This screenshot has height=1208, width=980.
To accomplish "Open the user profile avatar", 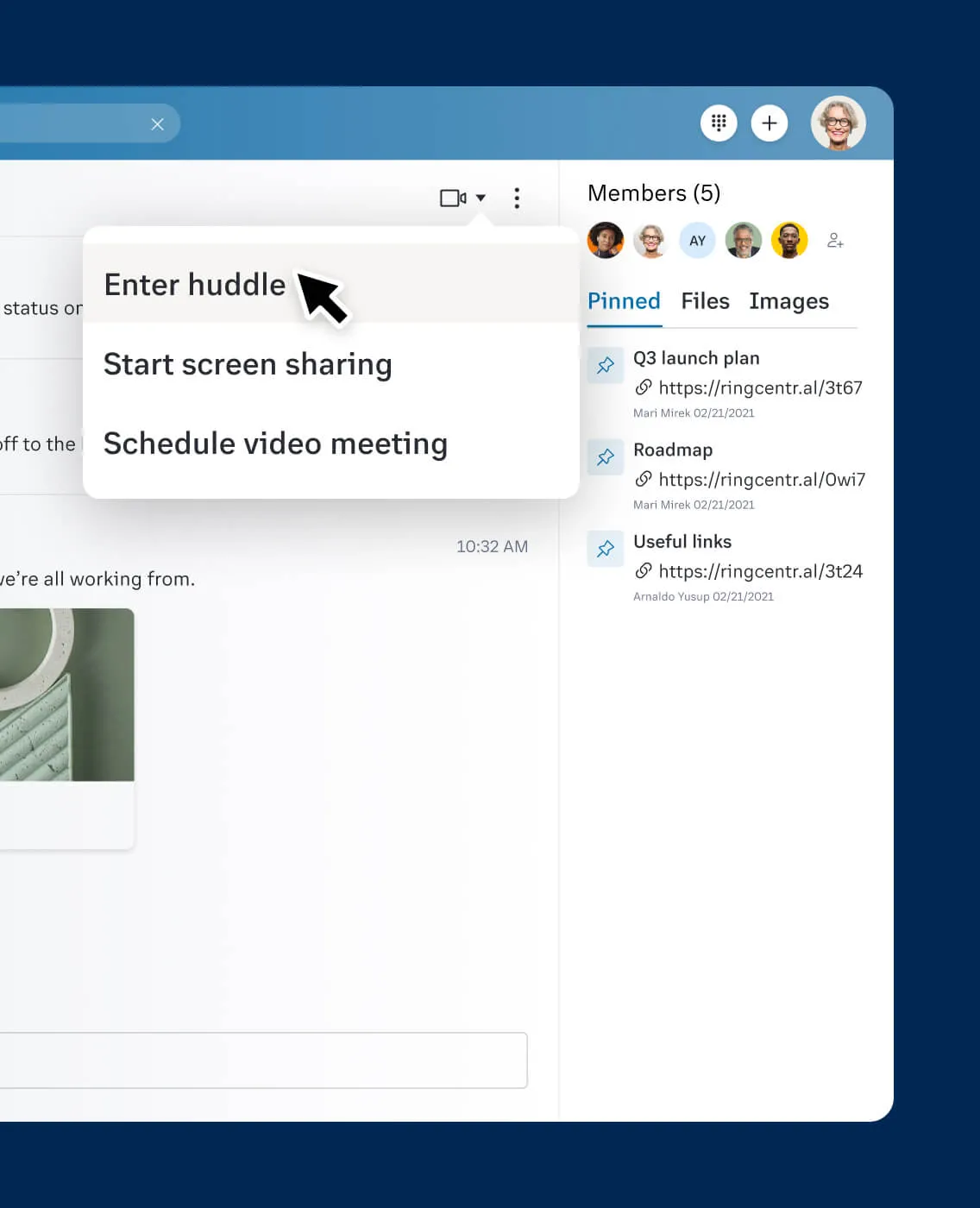I will point(838,123).
